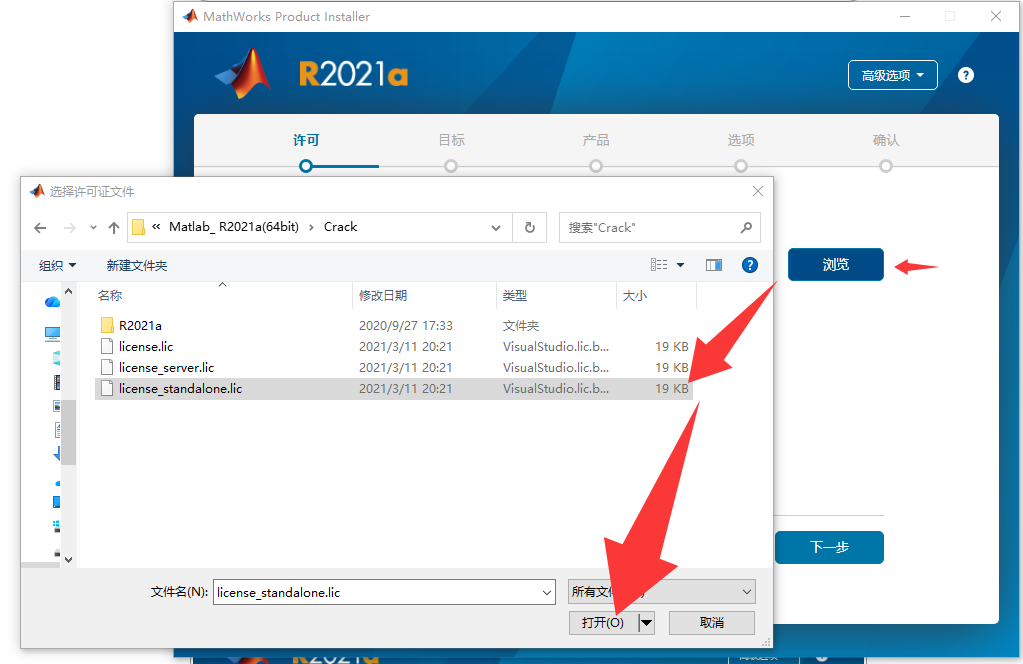Select the license_server.lic file

[x=393, y=367]
